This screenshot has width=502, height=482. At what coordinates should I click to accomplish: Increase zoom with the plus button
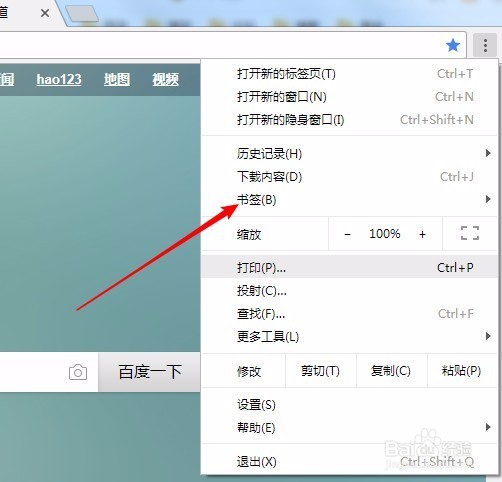[422, 234]
